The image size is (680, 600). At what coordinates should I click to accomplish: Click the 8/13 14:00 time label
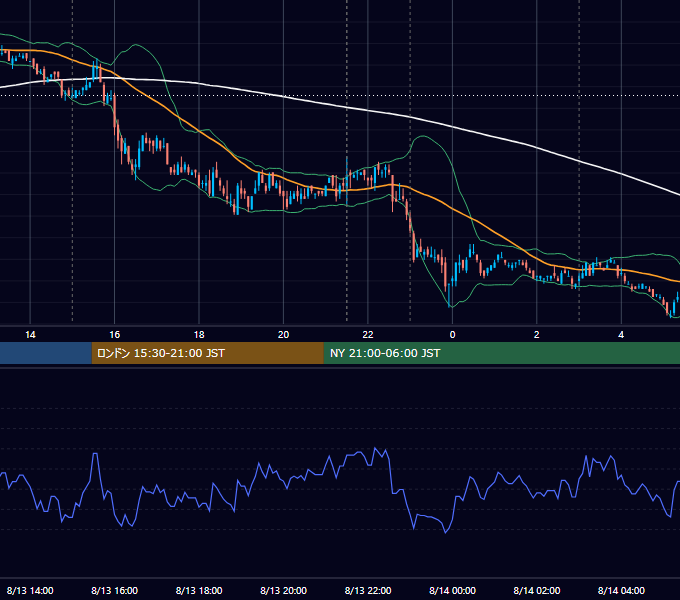point(30,590)
